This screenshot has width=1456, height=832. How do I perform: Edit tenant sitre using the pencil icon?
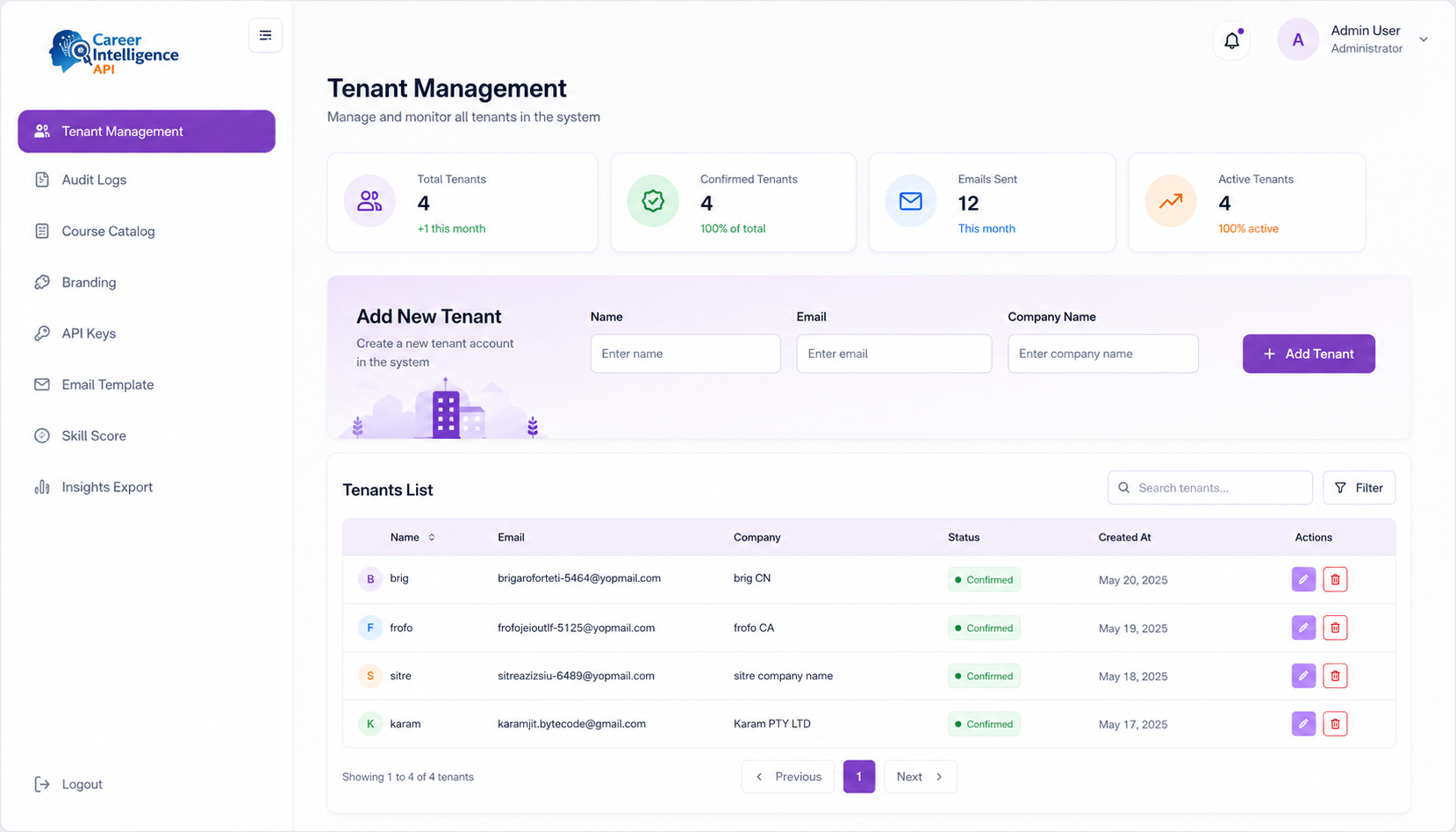(1303, 676)
